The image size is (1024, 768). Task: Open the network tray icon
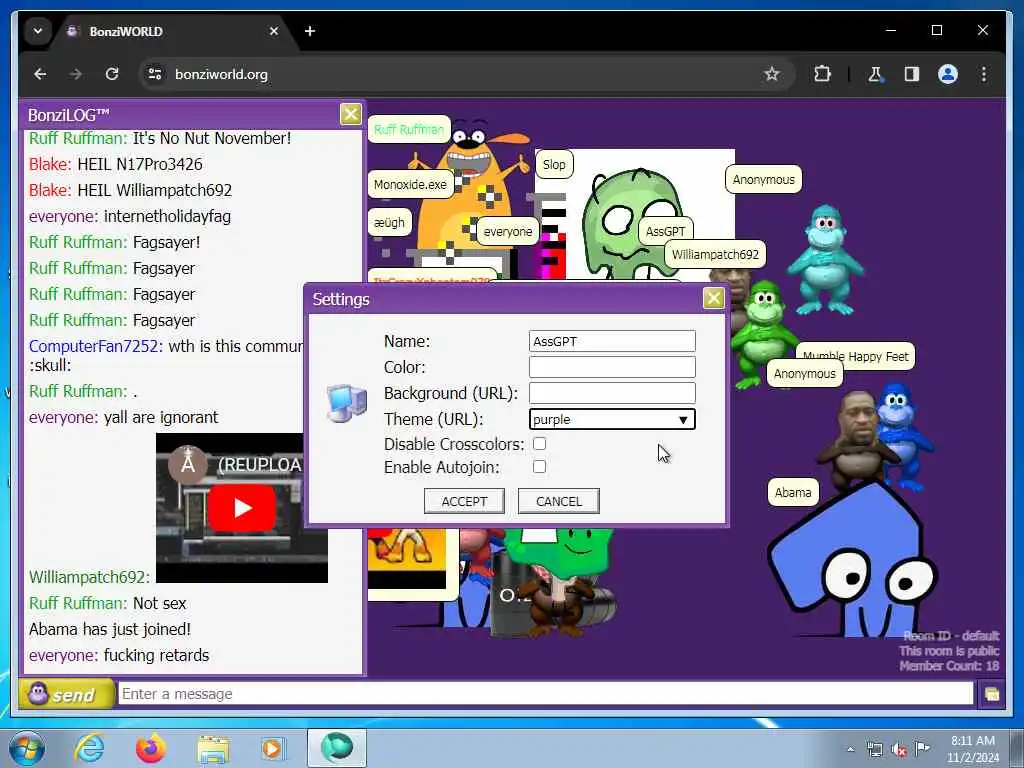[874, 749]
